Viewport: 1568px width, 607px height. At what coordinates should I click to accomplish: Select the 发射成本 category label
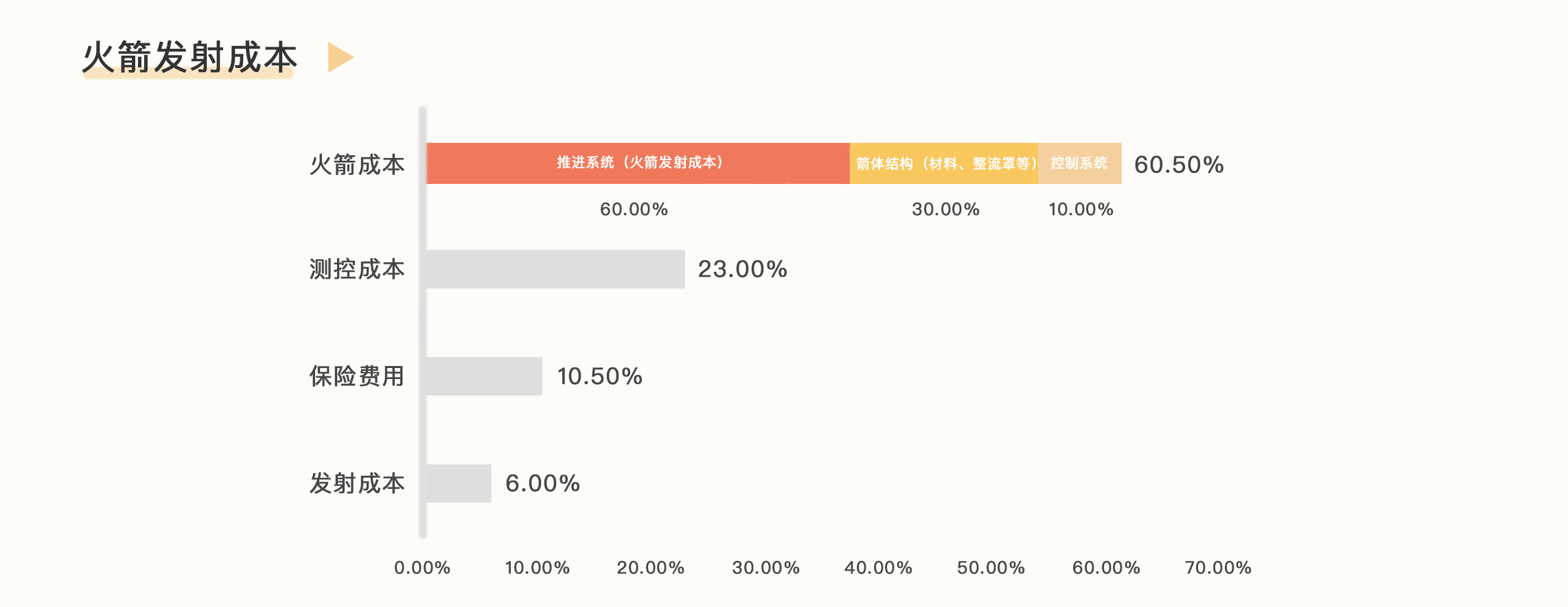tap(357, 483)
